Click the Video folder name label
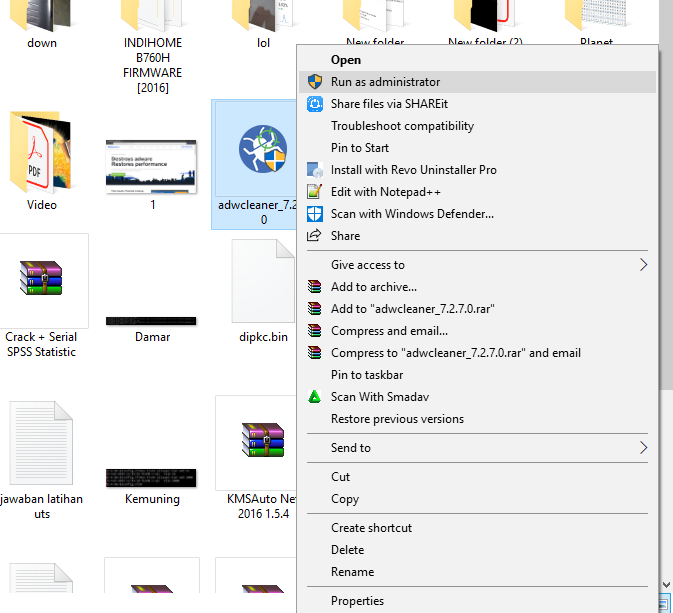The width and height of the screenshot is (673, 613). point(42,205)
